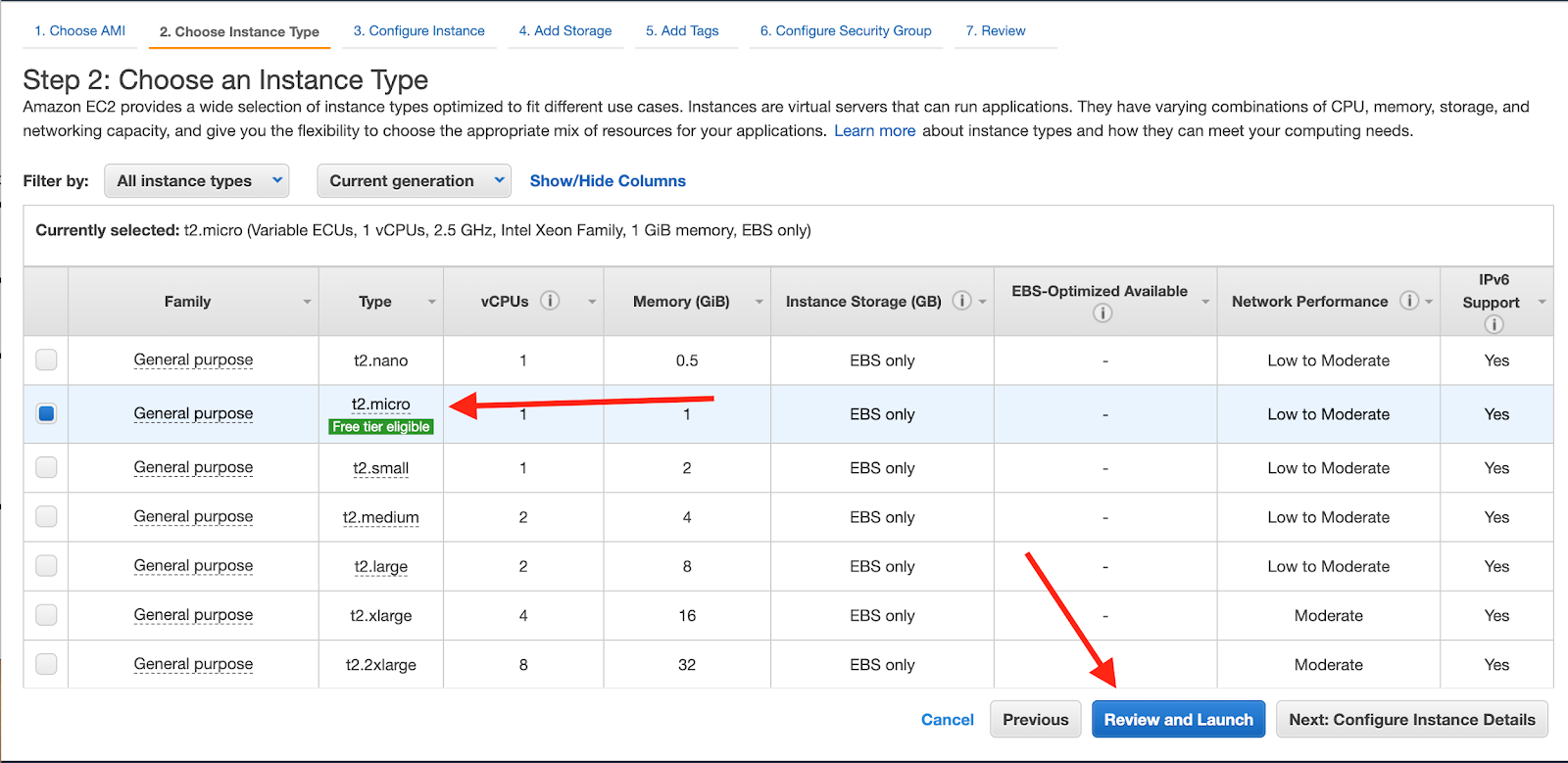Screen dimensions: 1568x763
Task: Click the Previous button
Action: 1036,719
